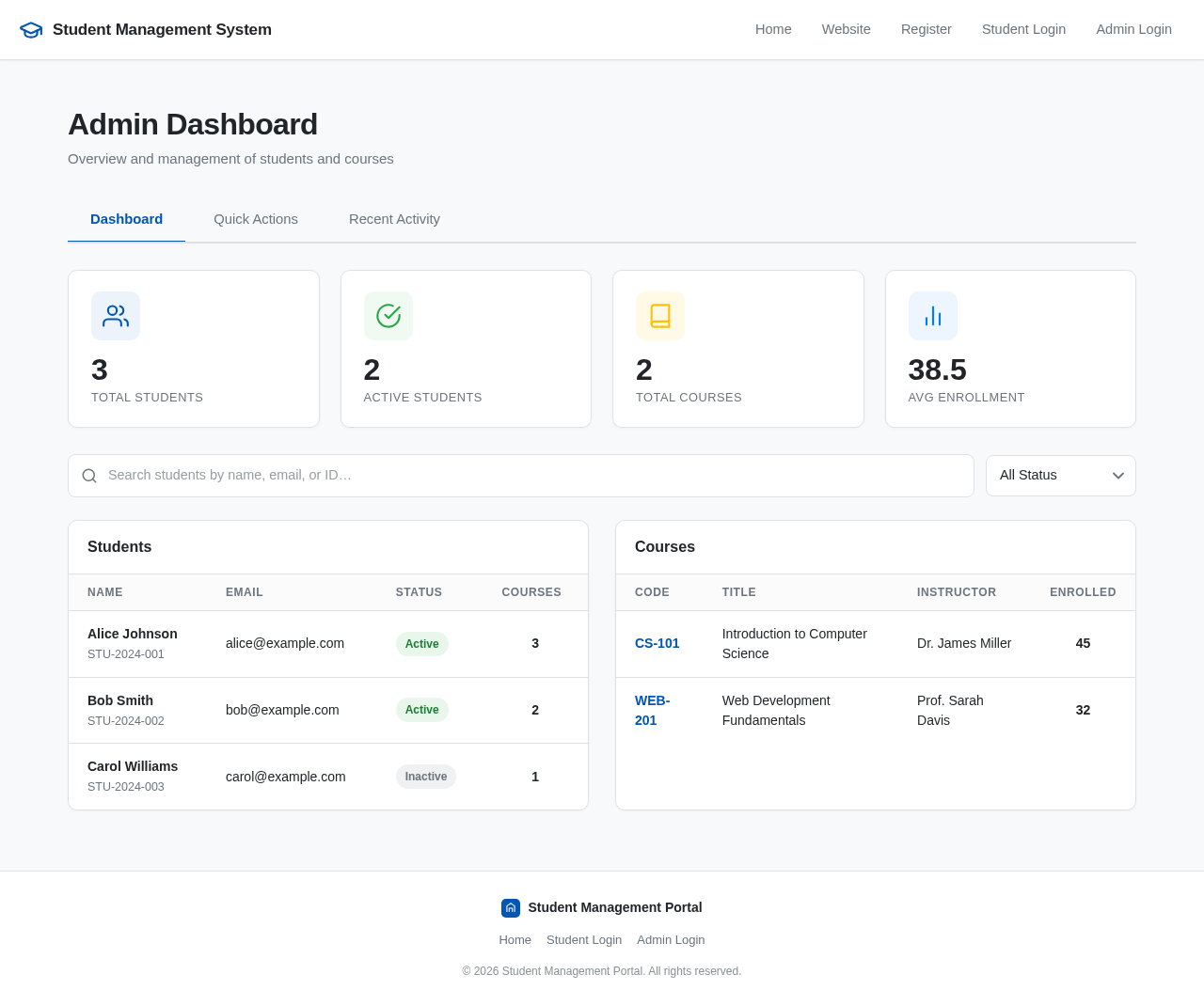Click student ID STU-2024-001
The image size is (1204, 1006).
click(x=126, y=654)
